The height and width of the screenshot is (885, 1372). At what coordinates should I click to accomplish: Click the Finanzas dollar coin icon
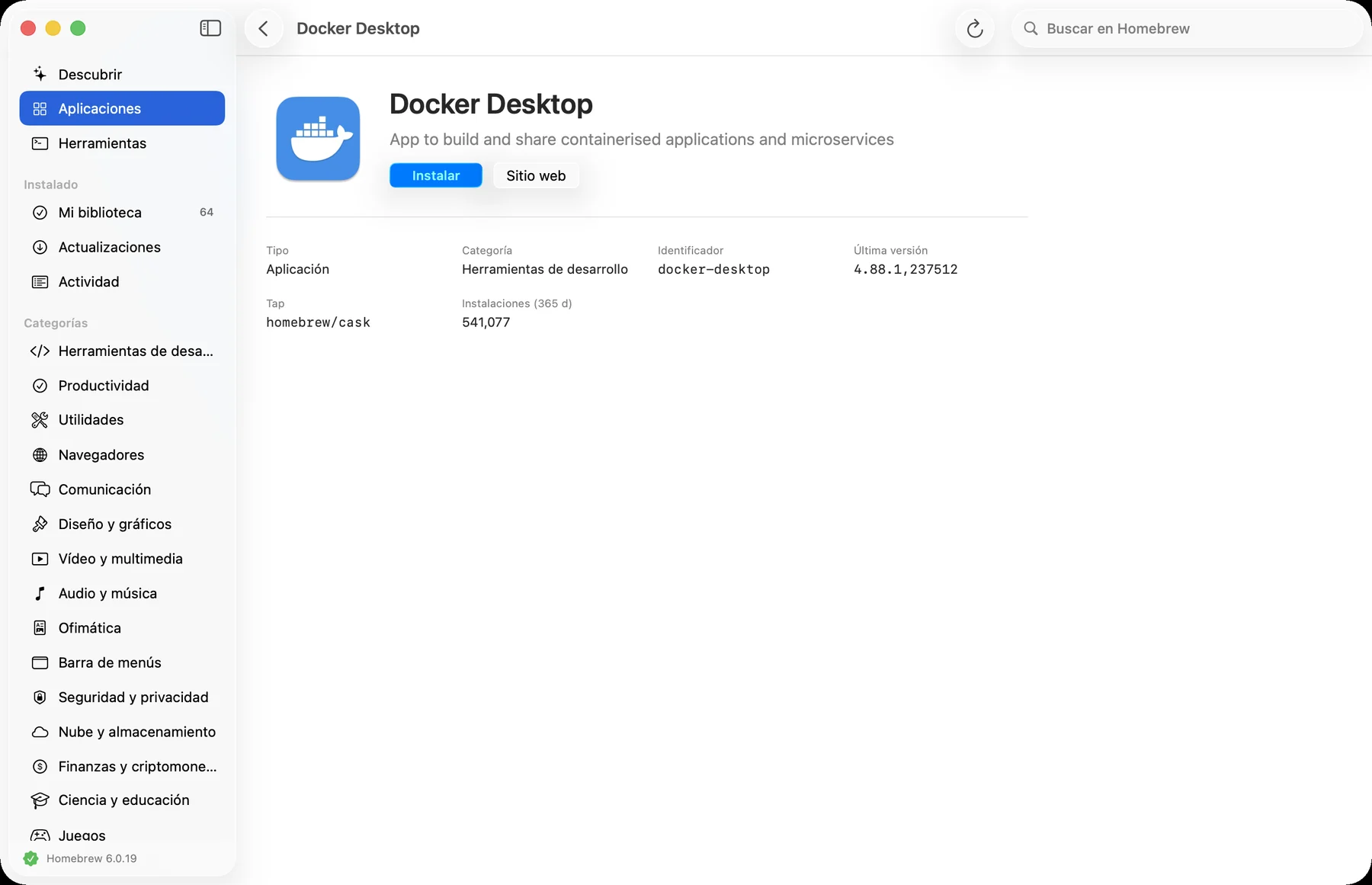point(40,766)
